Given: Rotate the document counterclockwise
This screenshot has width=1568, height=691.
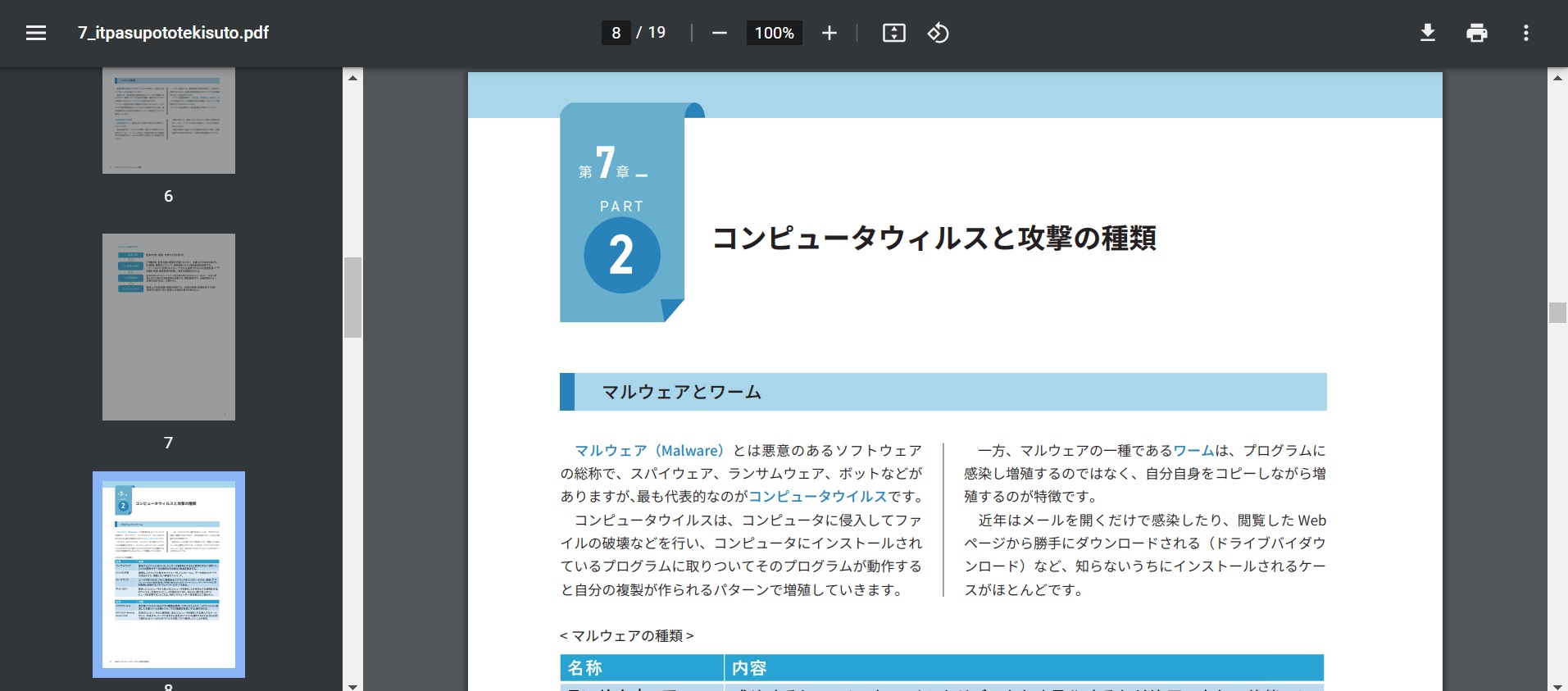Looking at the screenshot, I should coord(938,33).
